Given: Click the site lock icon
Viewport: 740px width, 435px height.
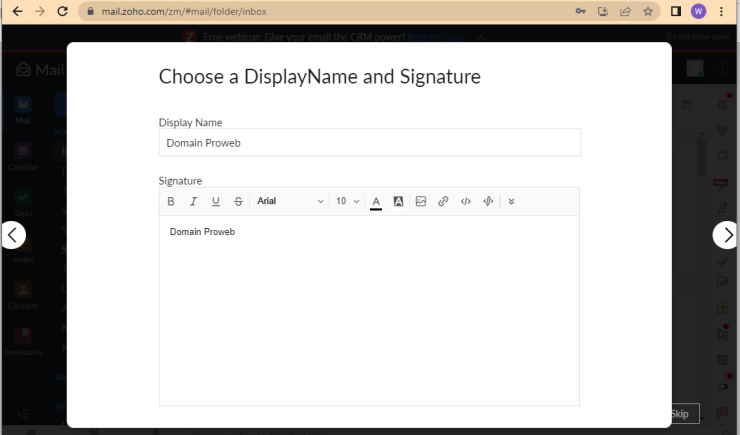Looking at the screenshot, I should point(91,11).
